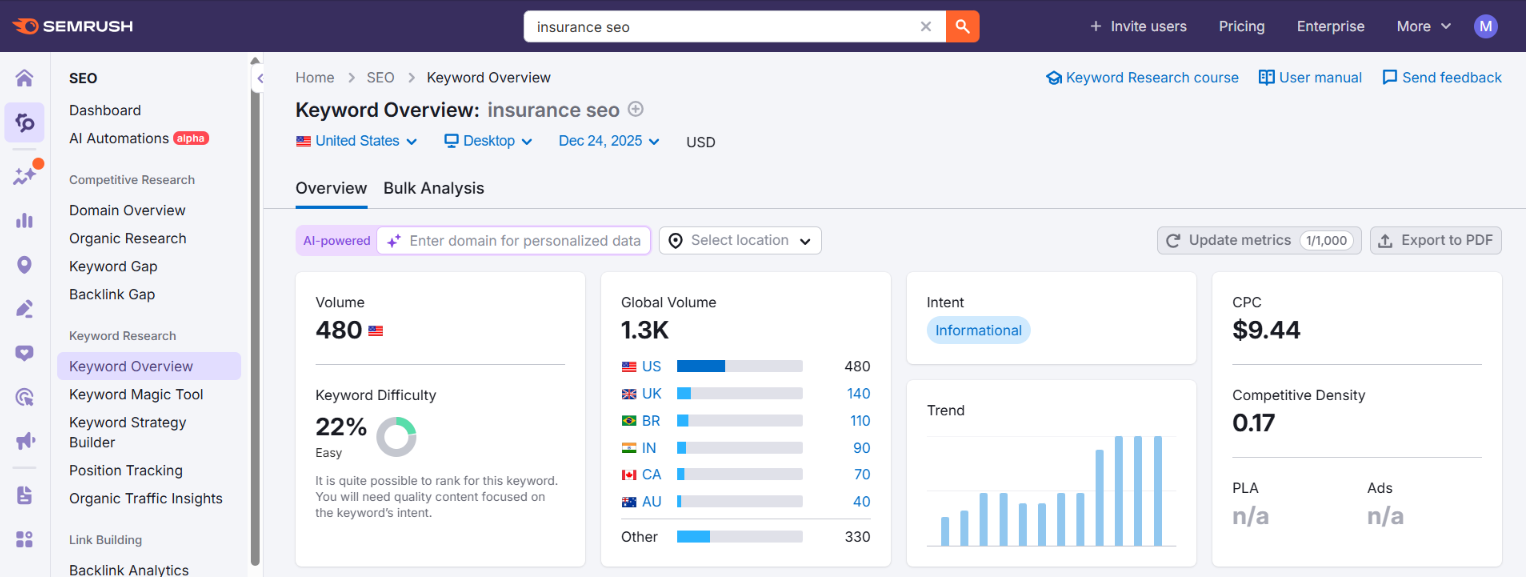Expand the Desktop device dropdown
This screenshot has width=1526, height=577.
(488, 141)
